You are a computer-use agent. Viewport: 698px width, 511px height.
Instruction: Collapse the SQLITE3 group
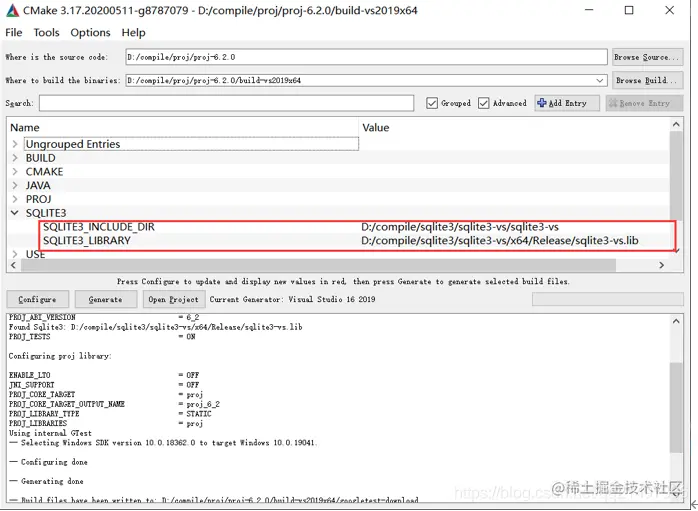click(x=15, y=213)
